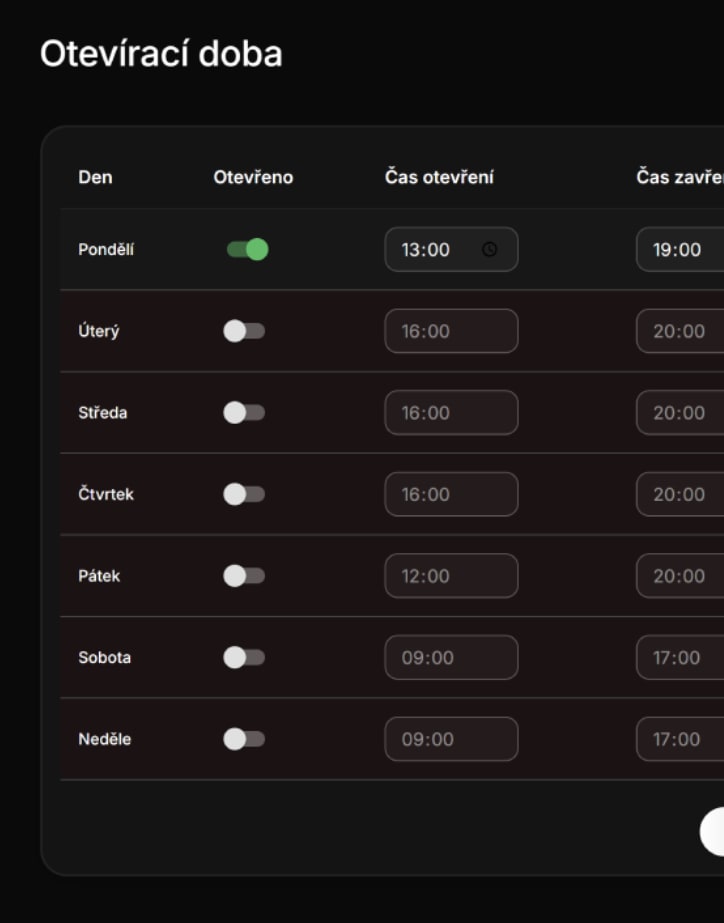Switch on the Pátek open toggle
Image resolution: width=724 pixels, height=923 pixels.
pos(244,575)
